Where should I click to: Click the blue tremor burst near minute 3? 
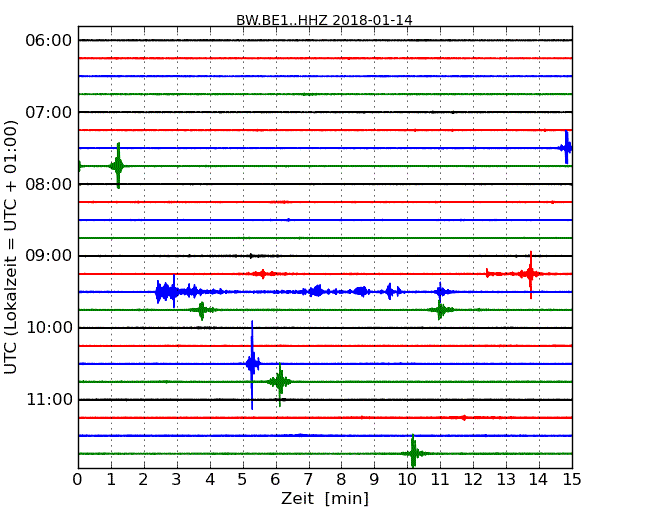pos(168,292)
